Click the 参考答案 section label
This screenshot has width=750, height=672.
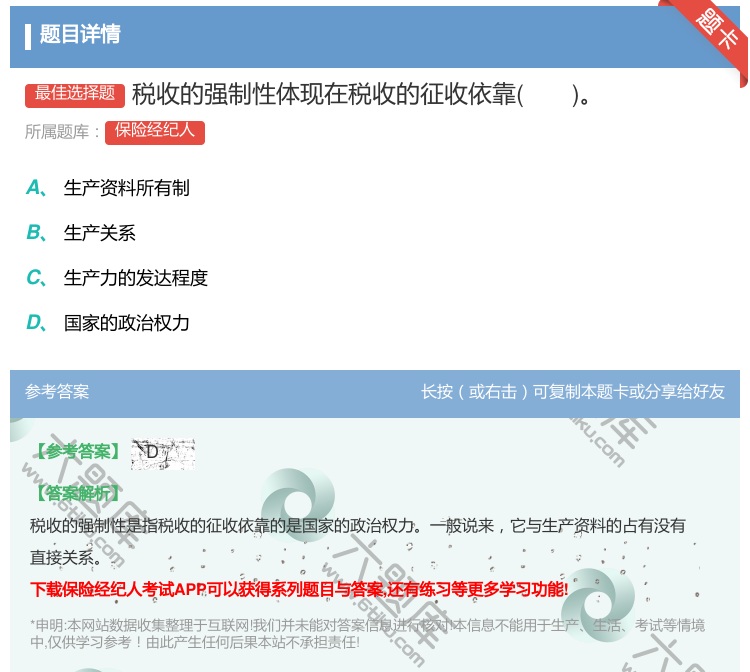(x=57, y=392)
